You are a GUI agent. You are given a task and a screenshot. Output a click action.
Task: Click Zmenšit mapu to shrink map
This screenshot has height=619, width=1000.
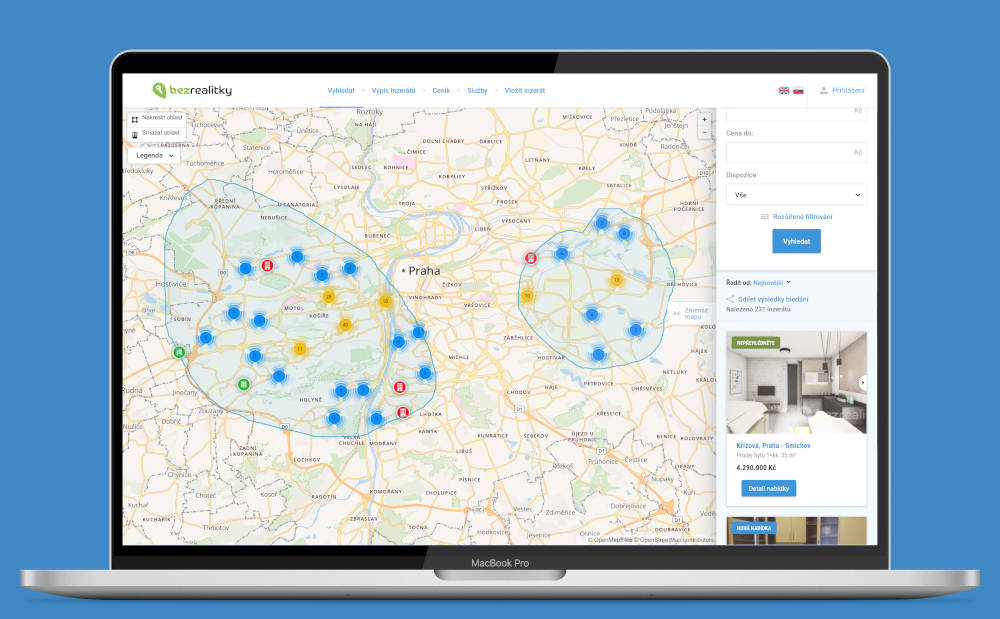pyautogui.click(x=691, y=313)
